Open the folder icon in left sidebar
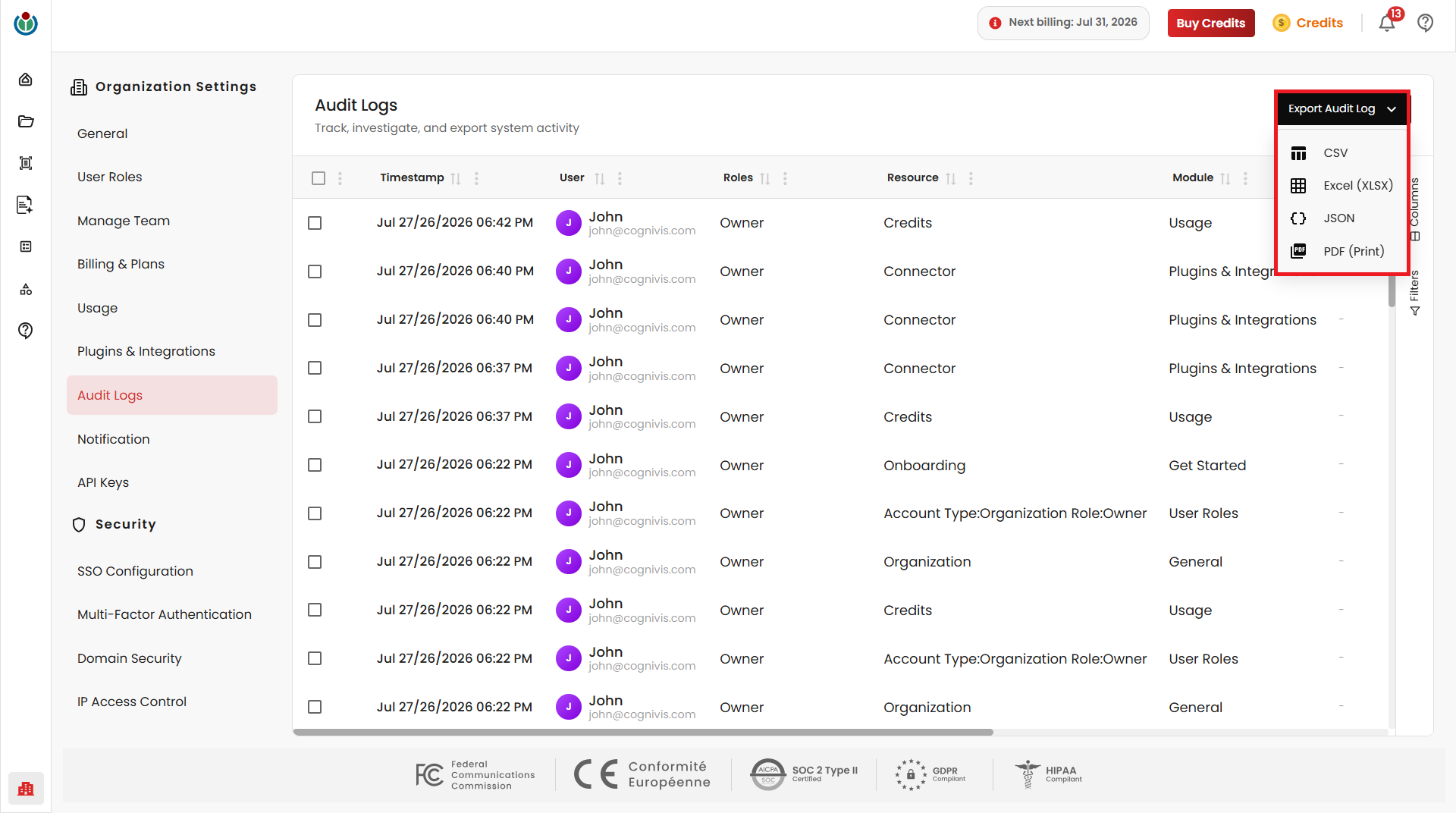 [26, 121]
